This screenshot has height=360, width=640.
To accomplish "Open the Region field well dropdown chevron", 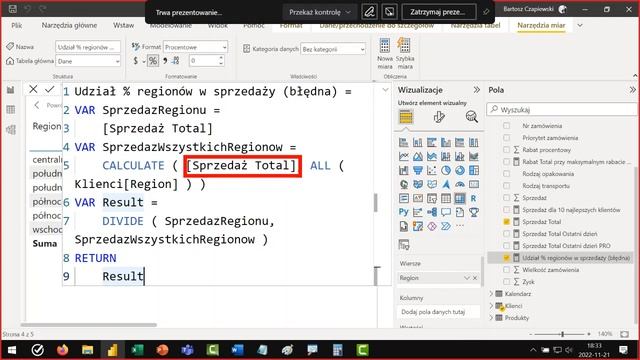I will point(467,278).
